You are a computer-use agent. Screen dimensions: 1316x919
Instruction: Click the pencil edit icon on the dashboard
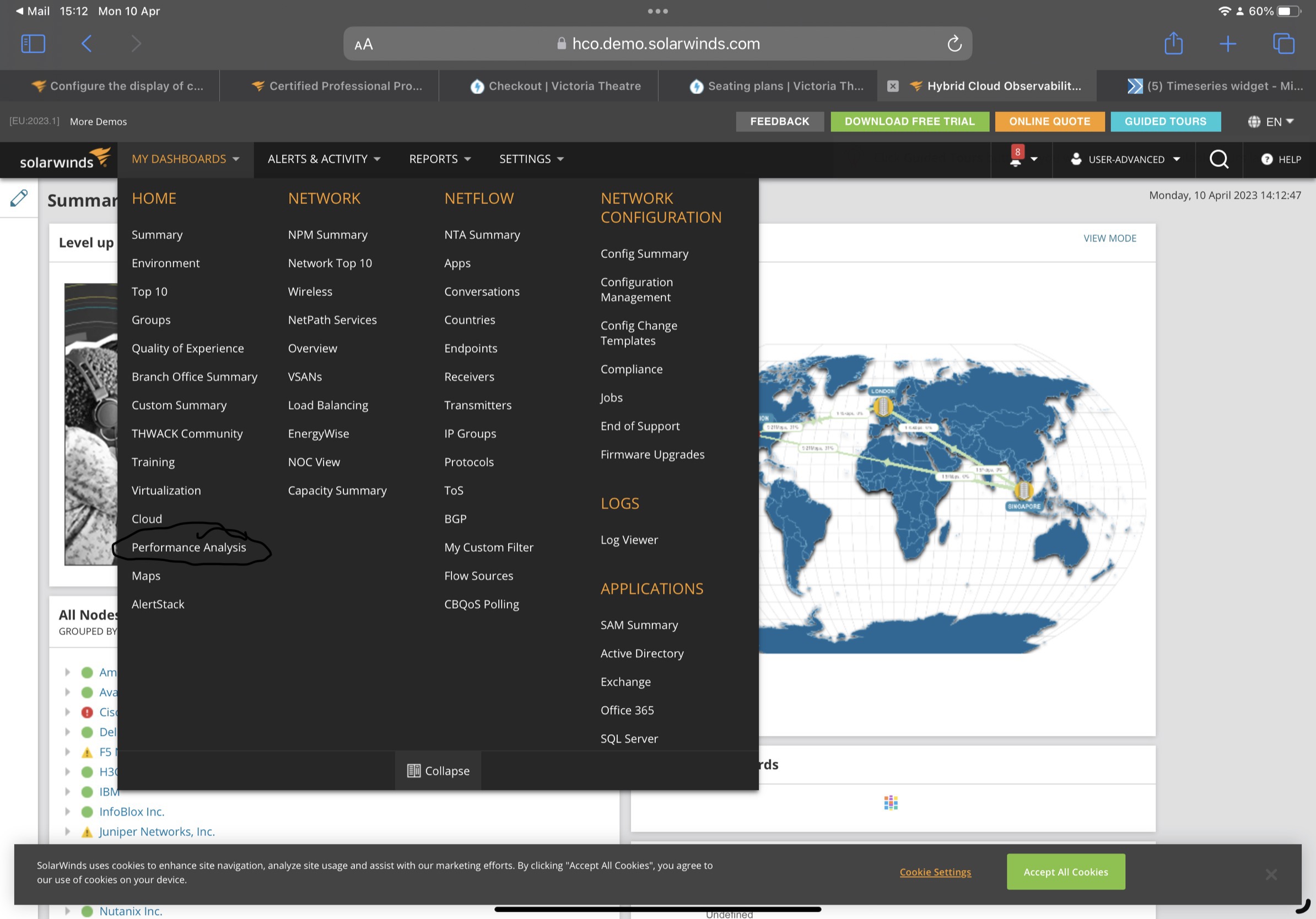click(x=18, y=198)
